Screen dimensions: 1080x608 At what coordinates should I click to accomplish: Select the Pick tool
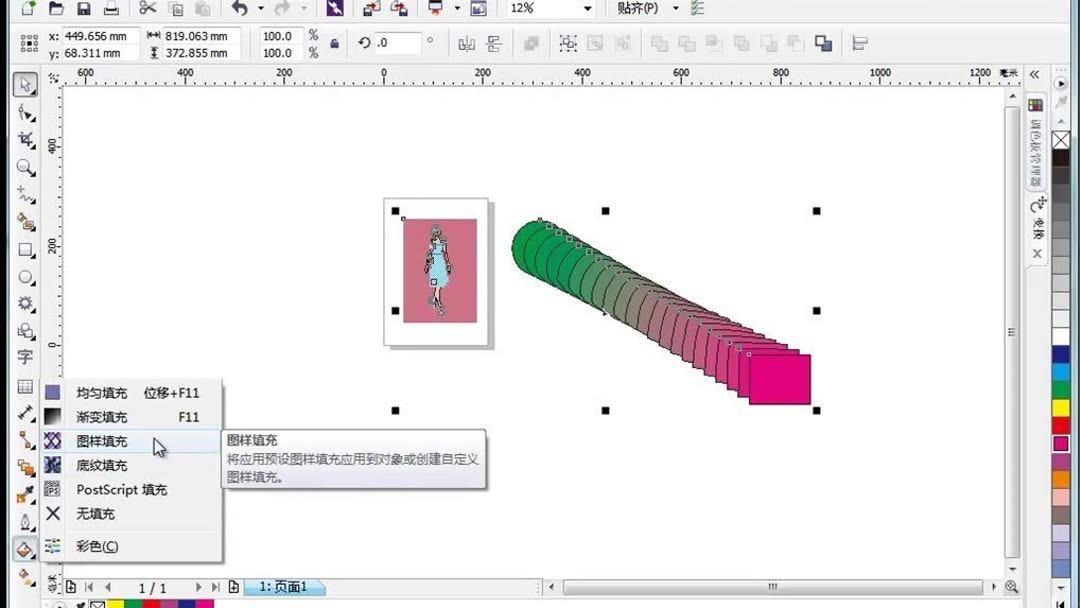coord(25,85)
